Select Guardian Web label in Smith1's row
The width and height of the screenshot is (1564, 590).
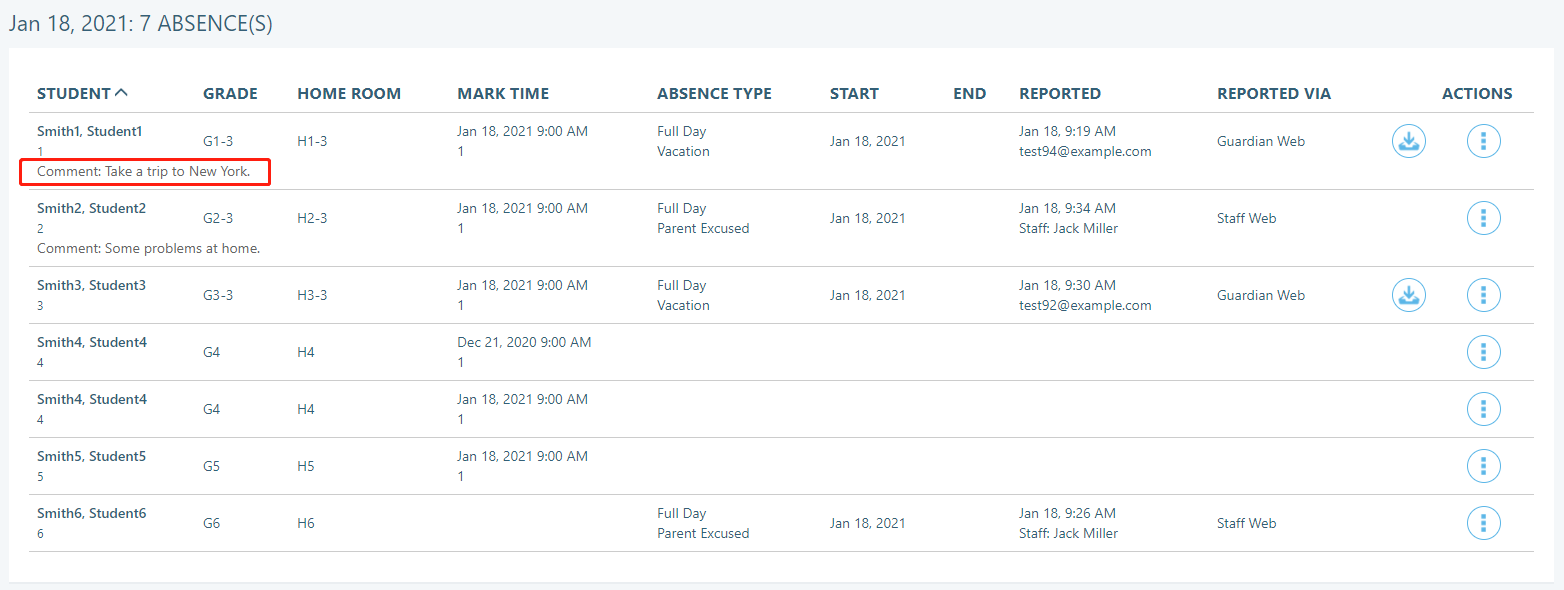(x=1260, y=141)
